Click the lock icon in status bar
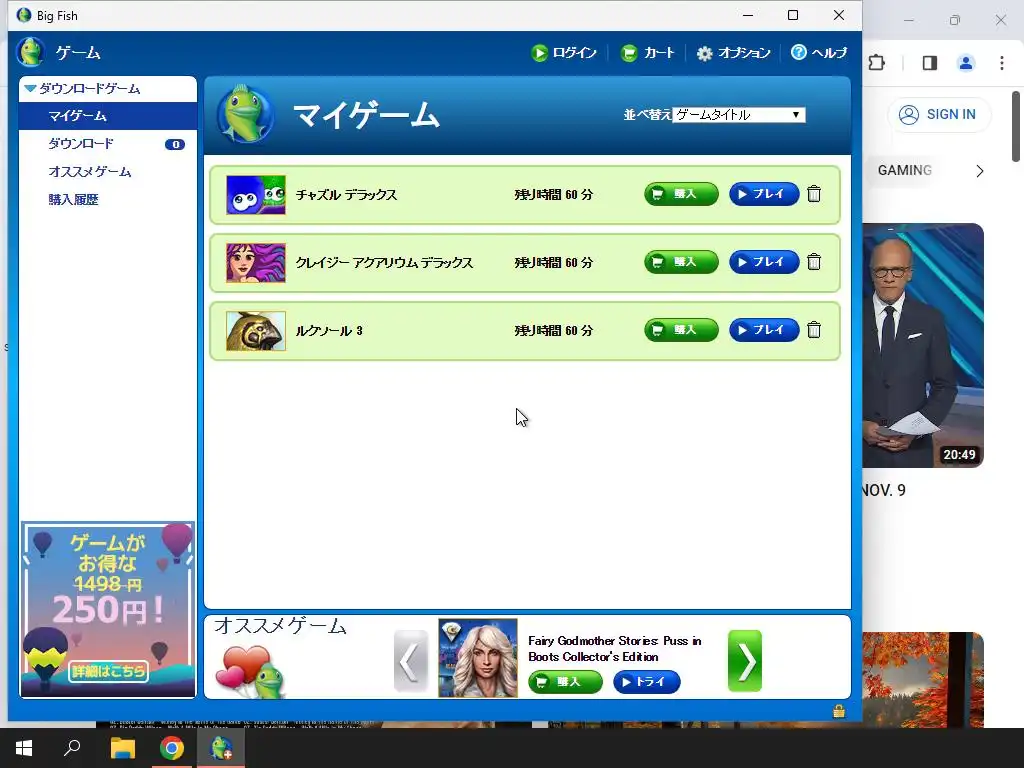Viewport: 1024px width, 768px height. point(839,711)
